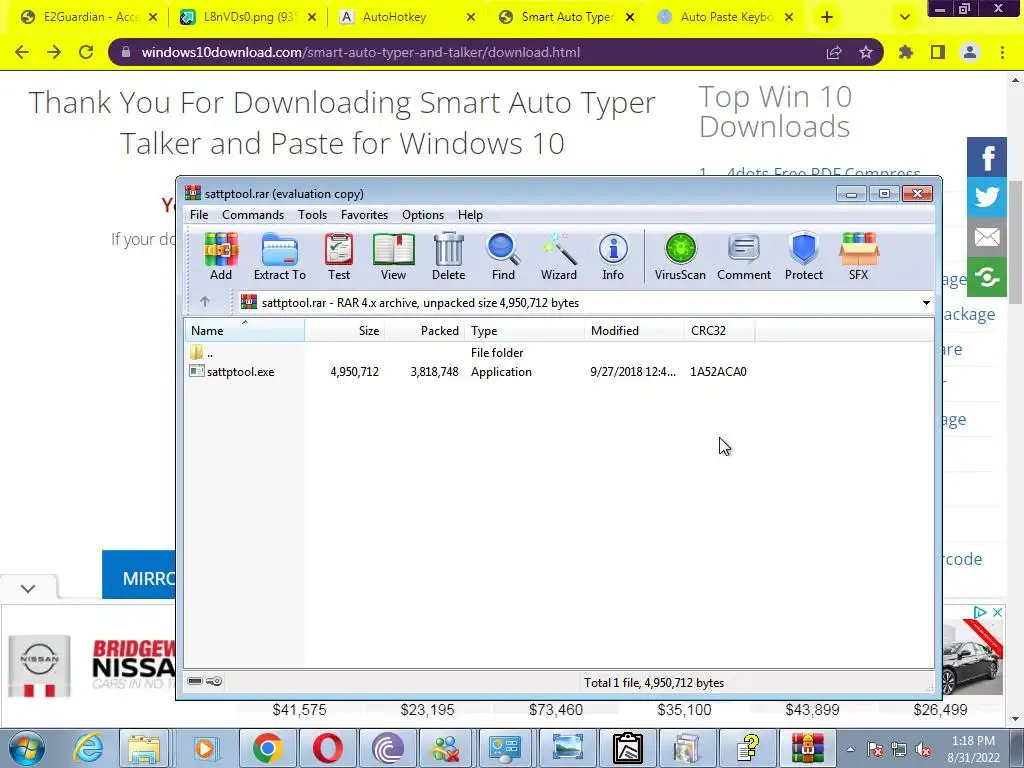Click the CRC value 1A52ACA0
This screenshot has width=1024, height=768.
(x=718, y=372)
